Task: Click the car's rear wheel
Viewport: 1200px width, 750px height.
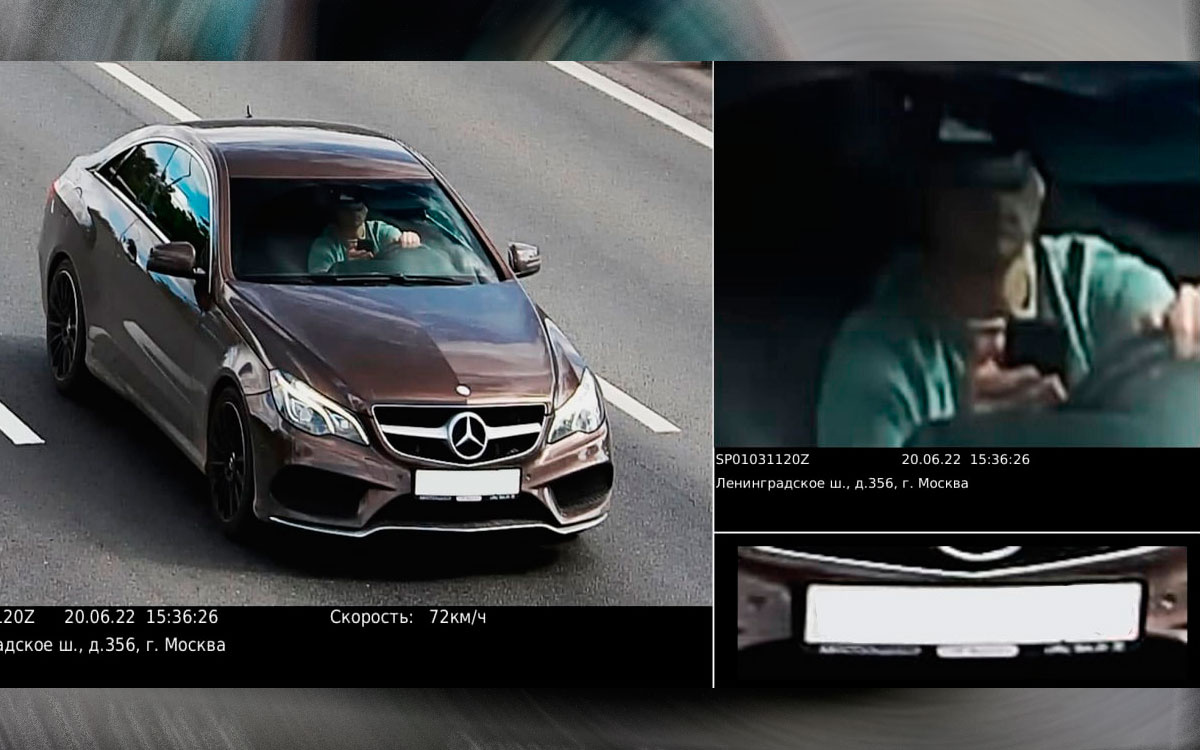Action: click(x=66, y=324)
